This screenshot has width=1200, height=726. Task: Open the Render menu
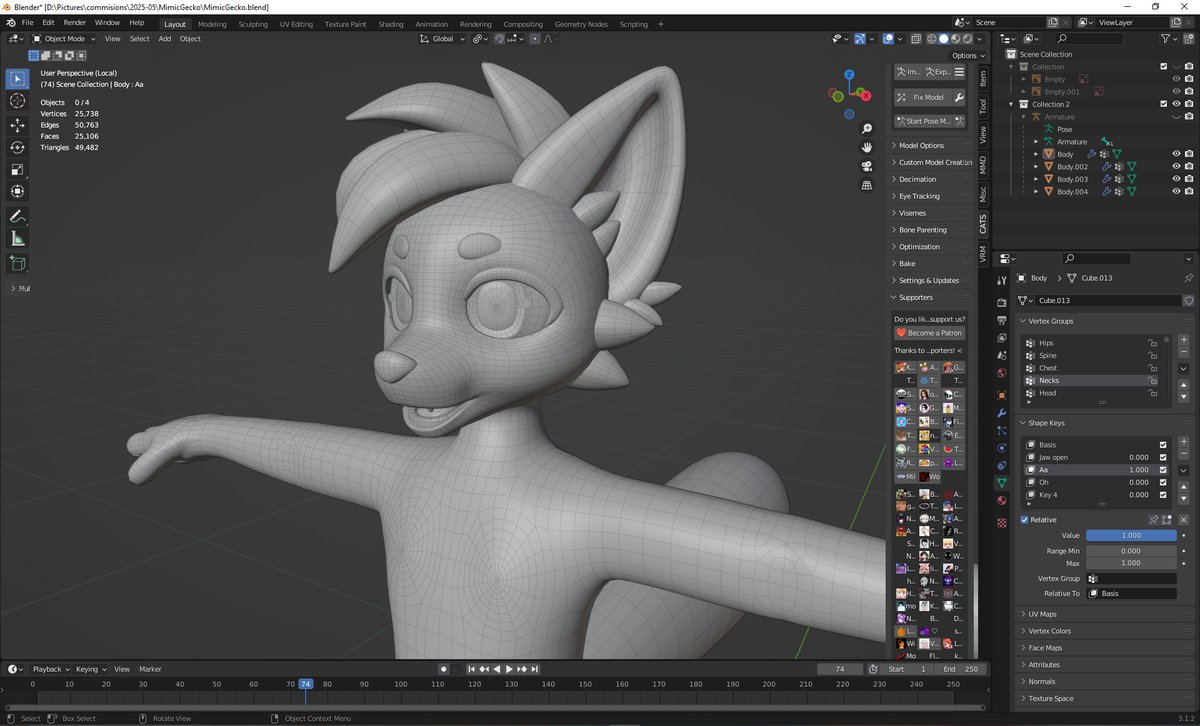click(x=75, y=22)
